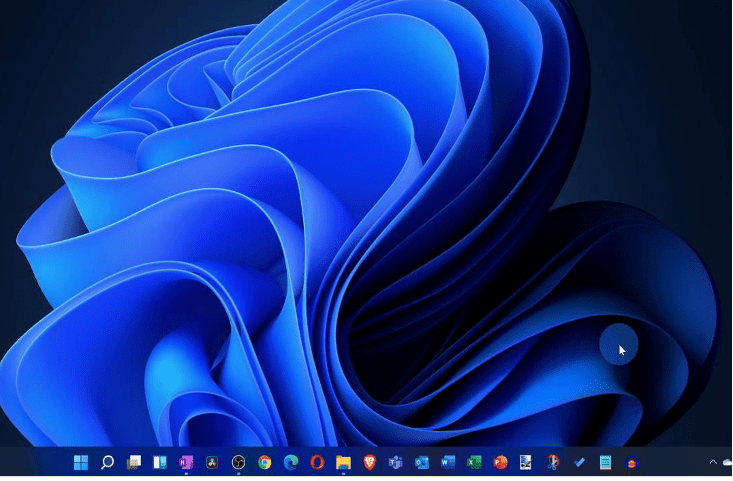Open Microsoft To Do checkmark icon
733x481 pixels.
tap(579, 462)
